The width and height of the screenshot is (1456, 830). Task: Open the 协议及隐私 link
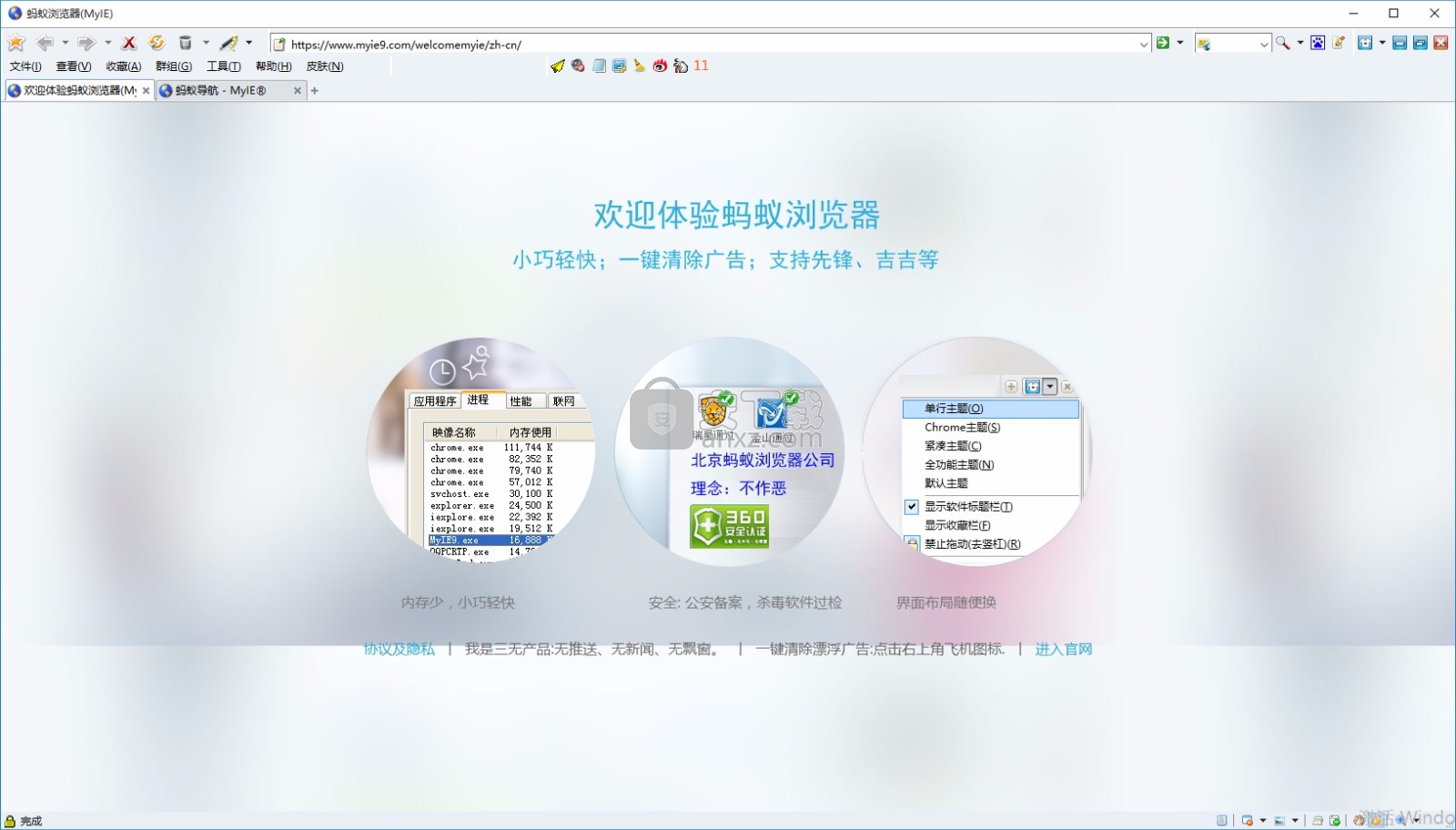[x=399, y=649]
